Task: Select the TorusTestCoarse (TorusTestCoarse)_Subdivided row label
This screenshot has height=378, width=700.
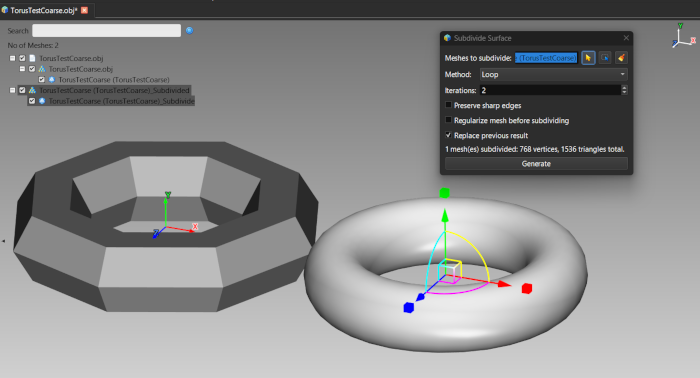Action: (114, 90)
